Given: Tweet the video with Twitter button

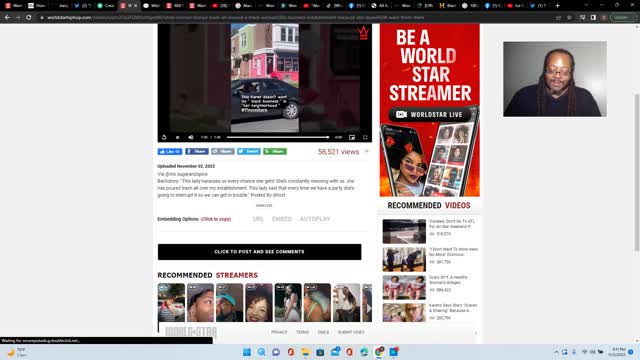Looking at the screenshot, I should point(249,151).
